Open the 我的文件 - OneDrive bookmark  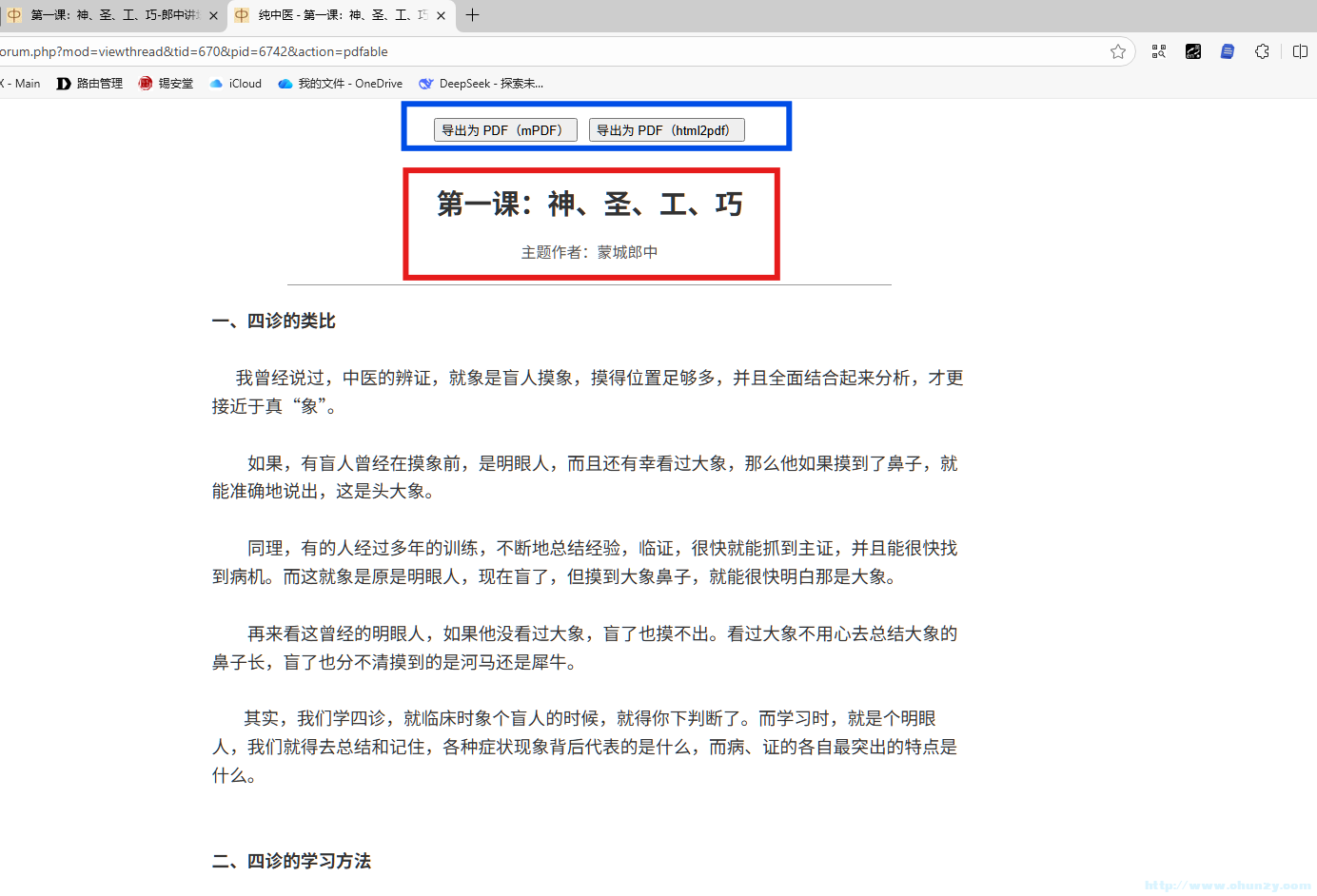339,84
